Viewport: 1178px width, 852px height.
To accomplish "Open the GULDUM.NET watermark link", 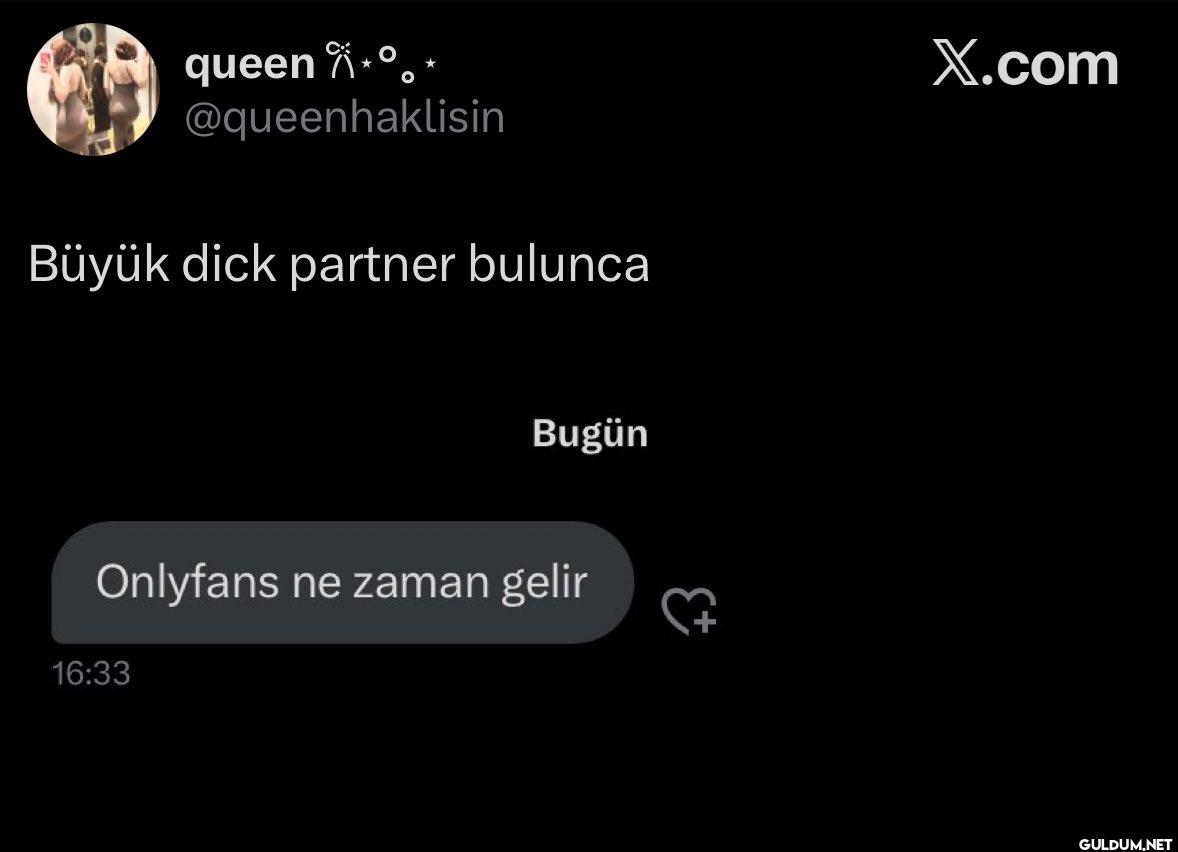I will click(1125, 844).
